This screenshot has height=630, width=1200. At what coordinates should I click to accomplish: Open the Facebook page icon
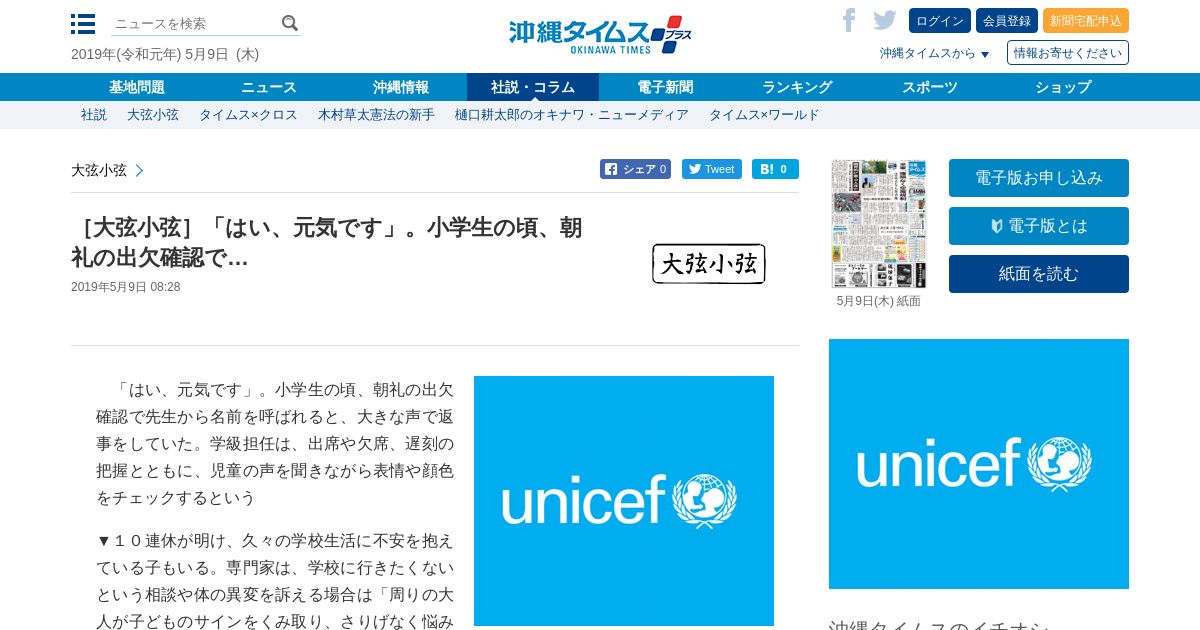click(849, 20)
